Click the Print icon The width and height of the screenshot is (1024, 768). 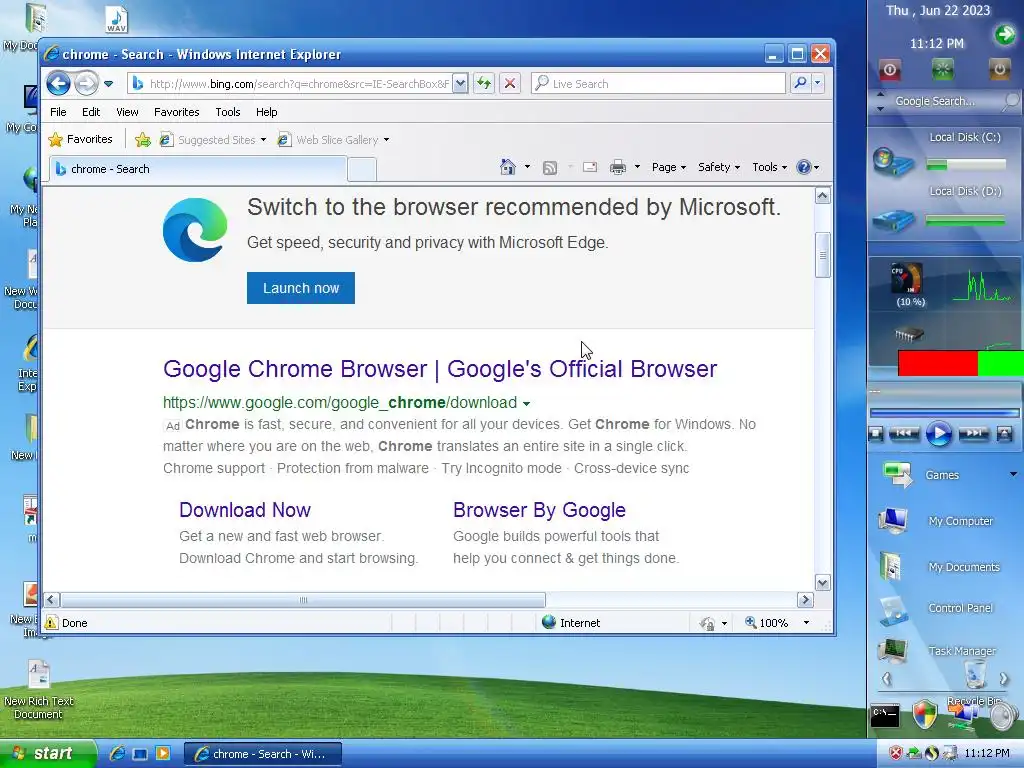[618, 168]
